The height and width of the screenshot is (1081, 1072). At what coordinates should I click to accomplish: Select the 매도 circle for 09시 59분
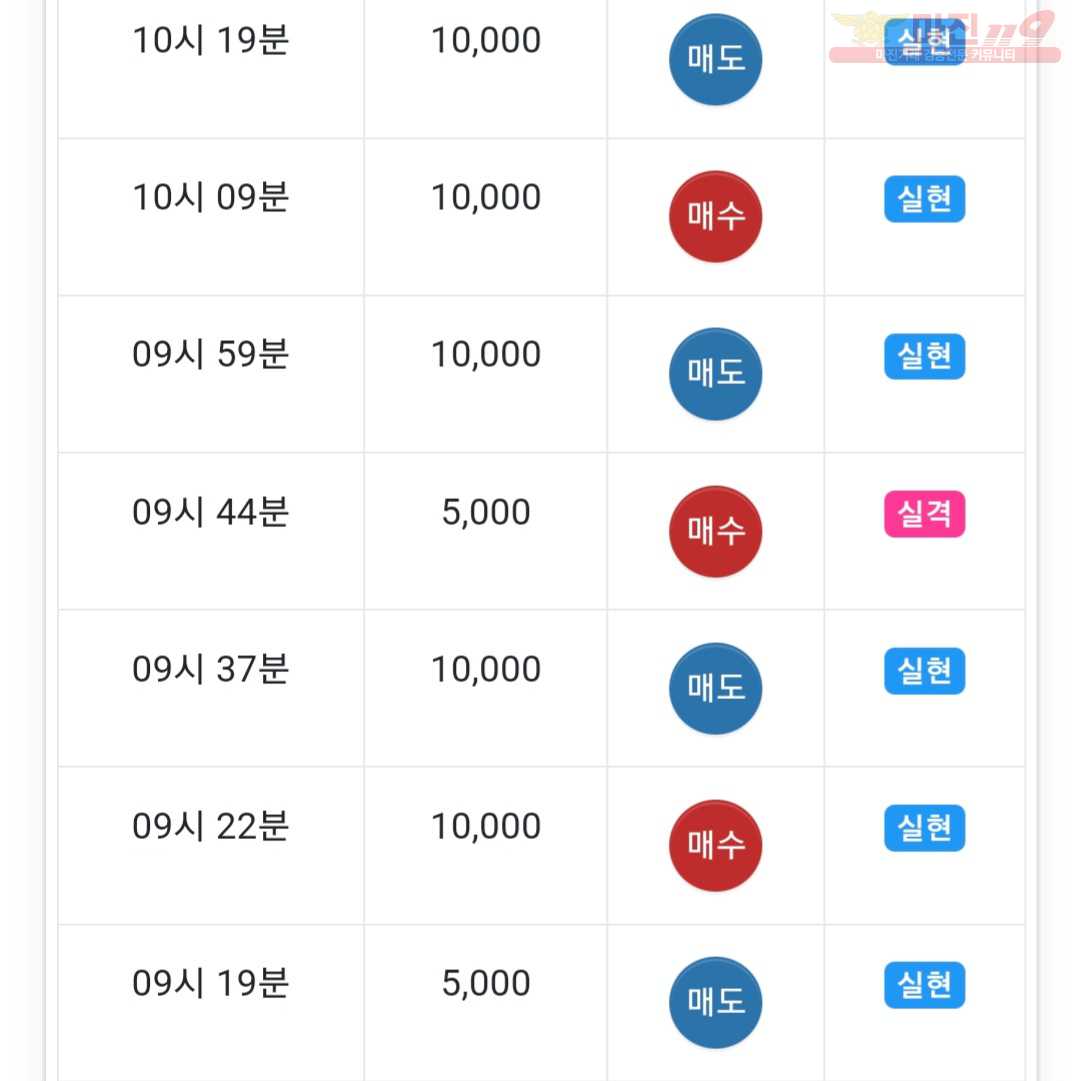tap(716, 374)
